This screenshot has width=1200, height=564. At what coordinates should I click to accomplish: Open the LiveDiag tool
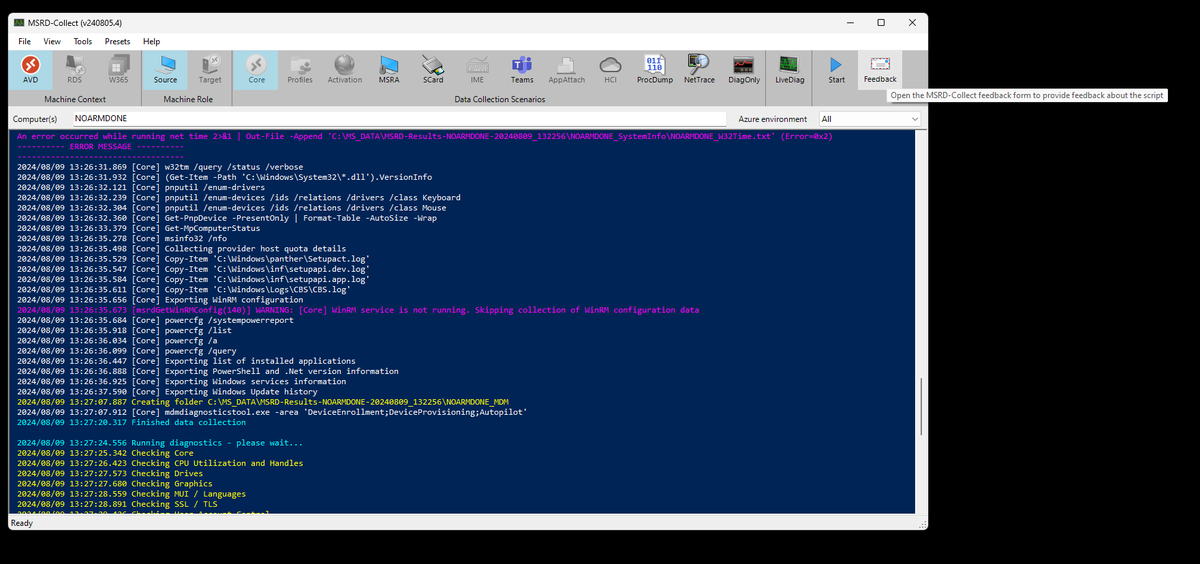click(790, 69)
